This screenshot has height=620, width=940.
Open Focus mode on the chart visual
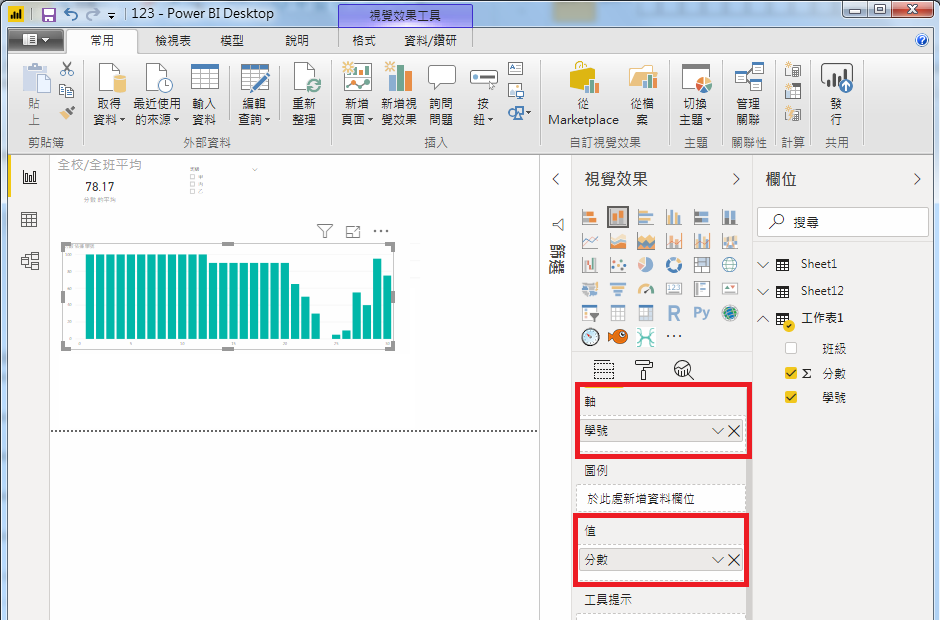(353, 231)
